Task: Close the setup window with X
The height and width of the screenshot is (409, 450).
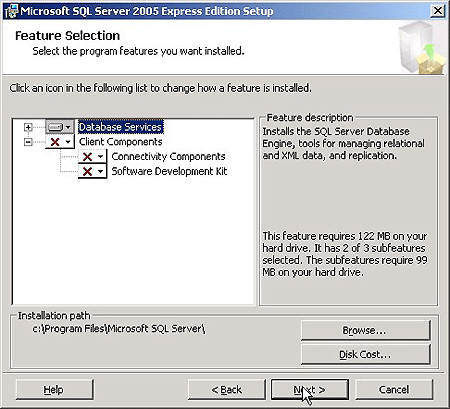Action: [437, 11]
